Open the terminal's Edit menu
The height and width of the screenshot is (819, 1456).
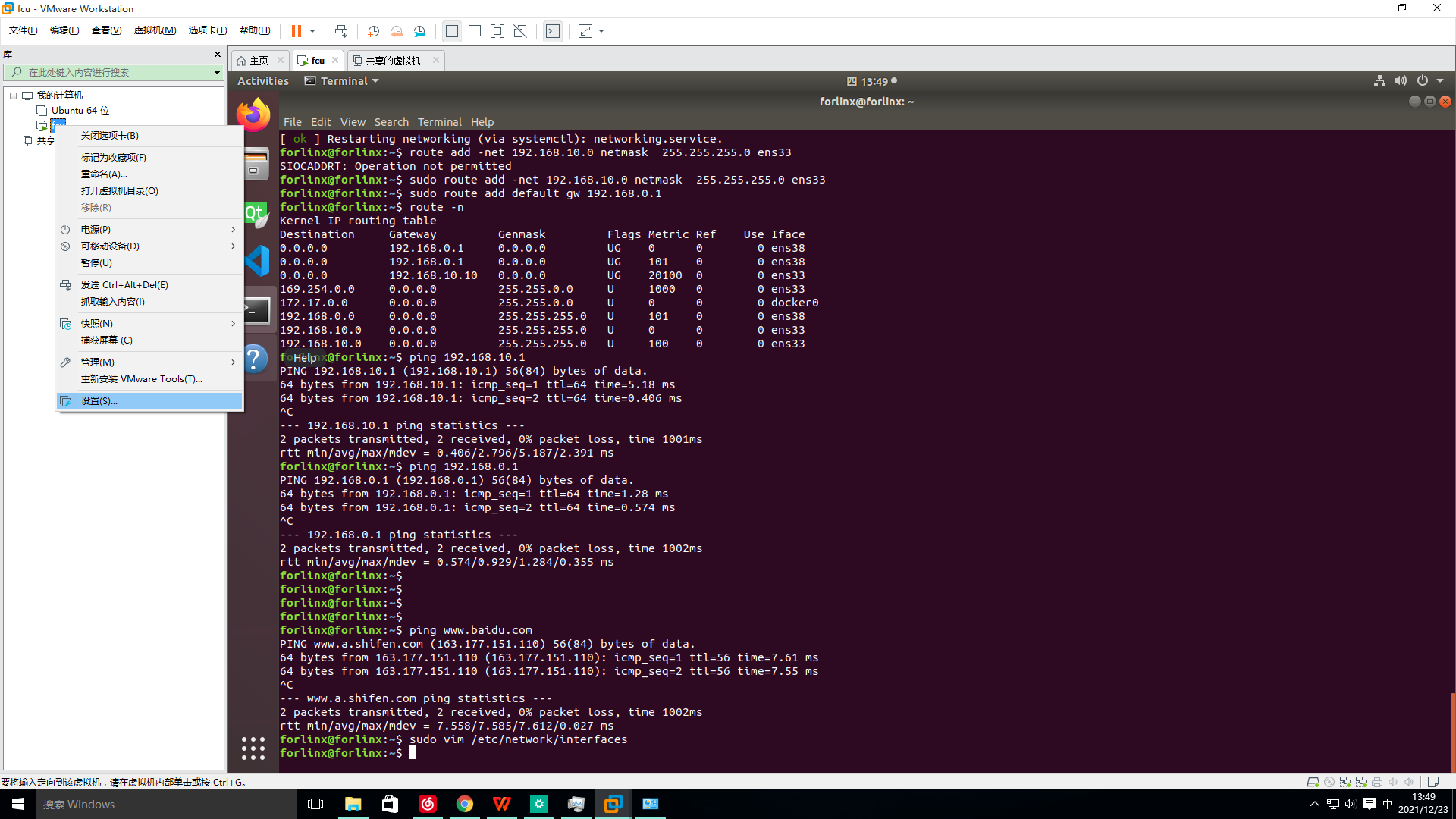321,122
